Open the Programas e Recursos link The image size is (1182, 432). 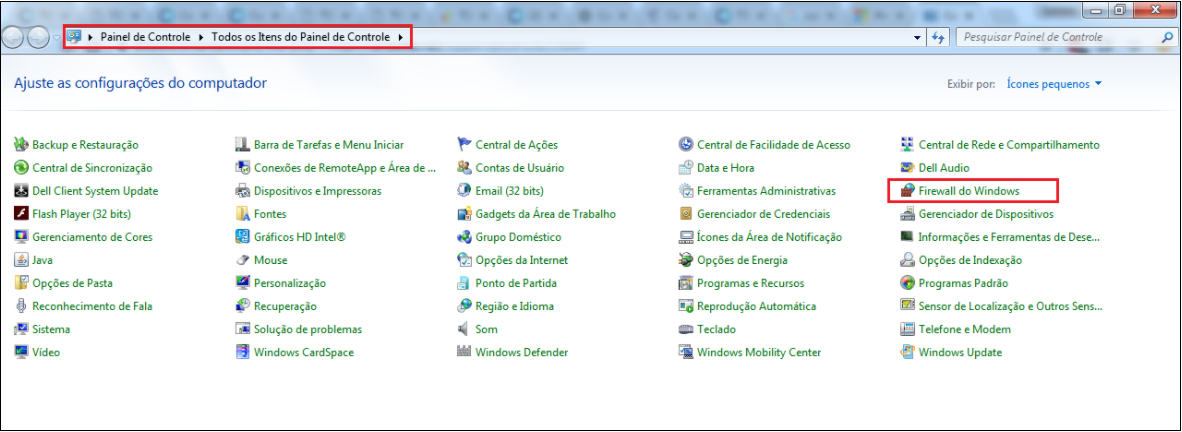tap(751, 283)
